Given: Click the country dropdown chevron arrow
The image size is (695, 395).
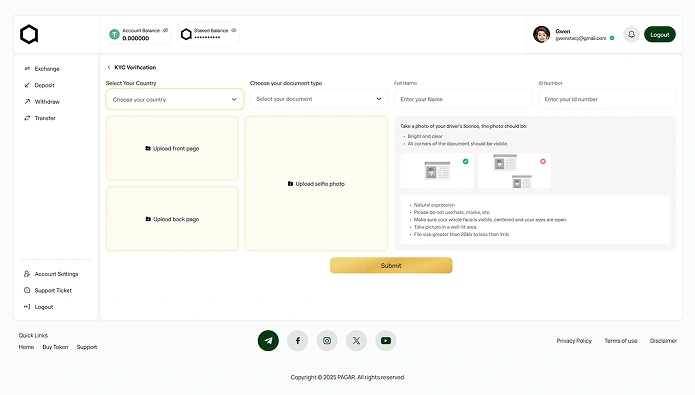Looking at the screenshot, I should tap(234, 100).
